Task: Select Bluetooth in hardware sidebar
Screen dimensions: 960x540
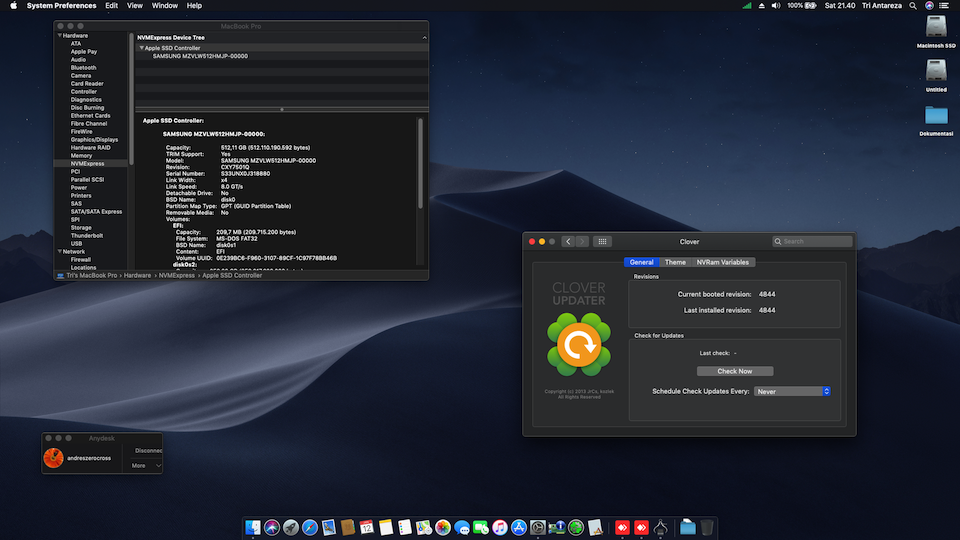Action: click(83, 67)
